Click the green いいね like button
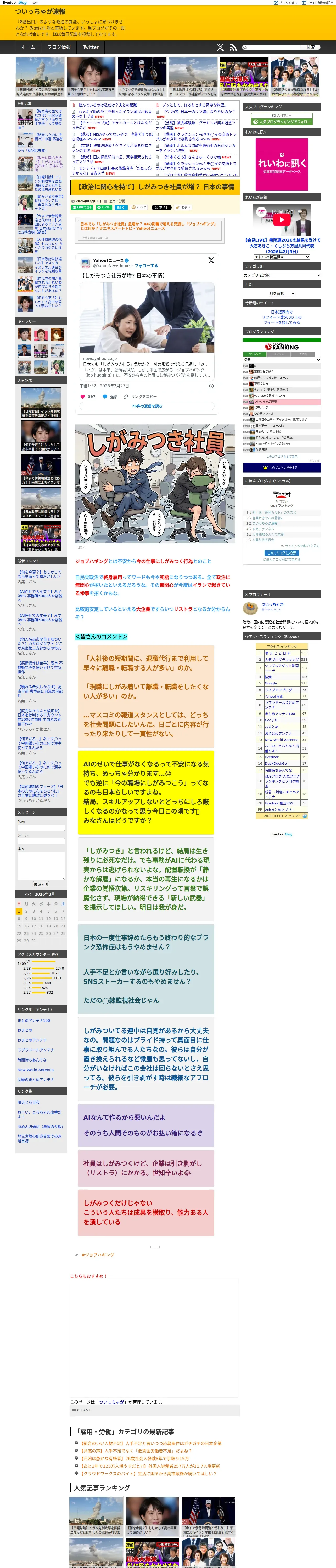The image size is (336, 1568). click(x=104, y=207)
